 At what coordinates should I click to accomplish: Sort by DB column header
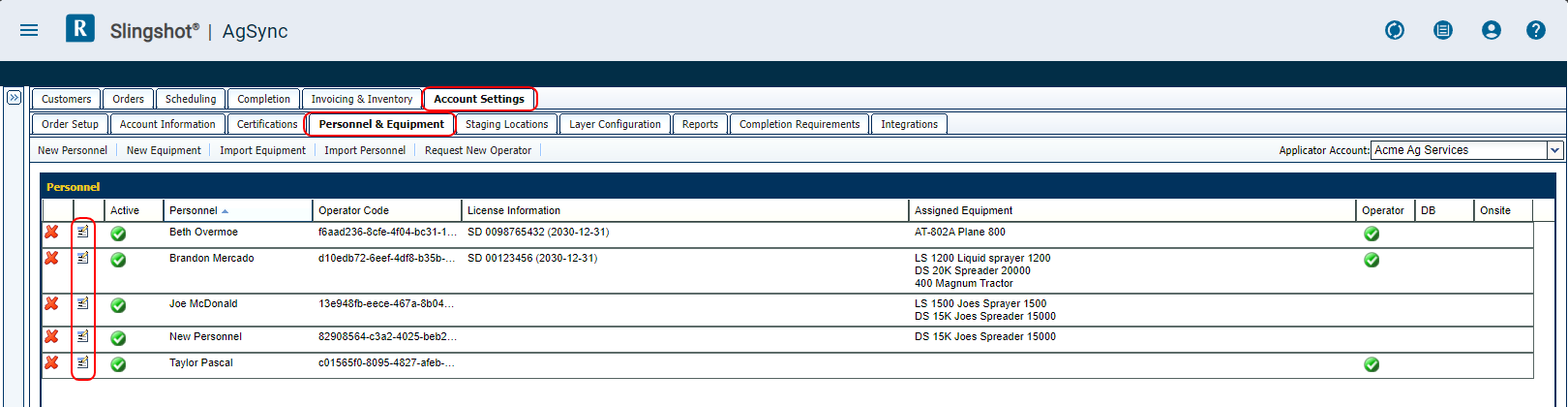(x=1444, y=210)
